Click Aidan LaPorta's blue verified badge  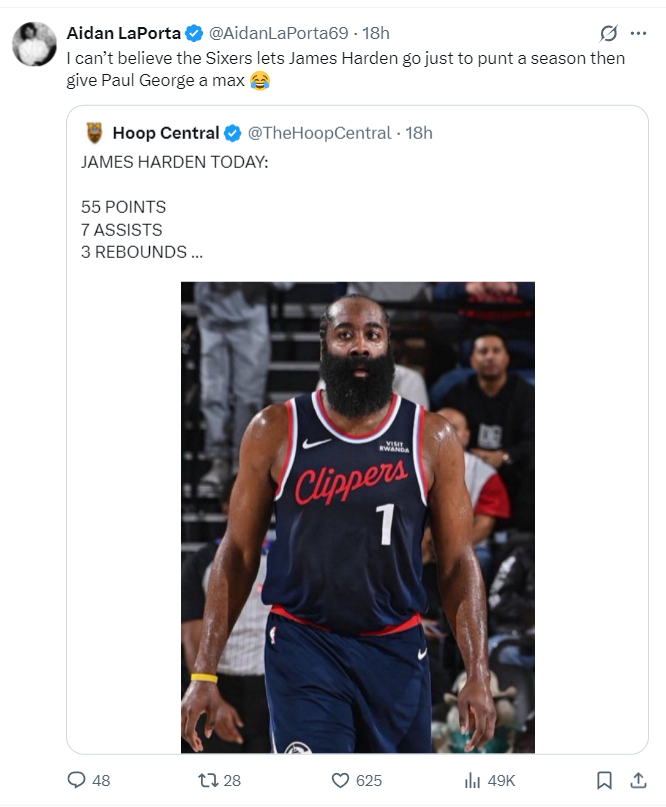194,33
